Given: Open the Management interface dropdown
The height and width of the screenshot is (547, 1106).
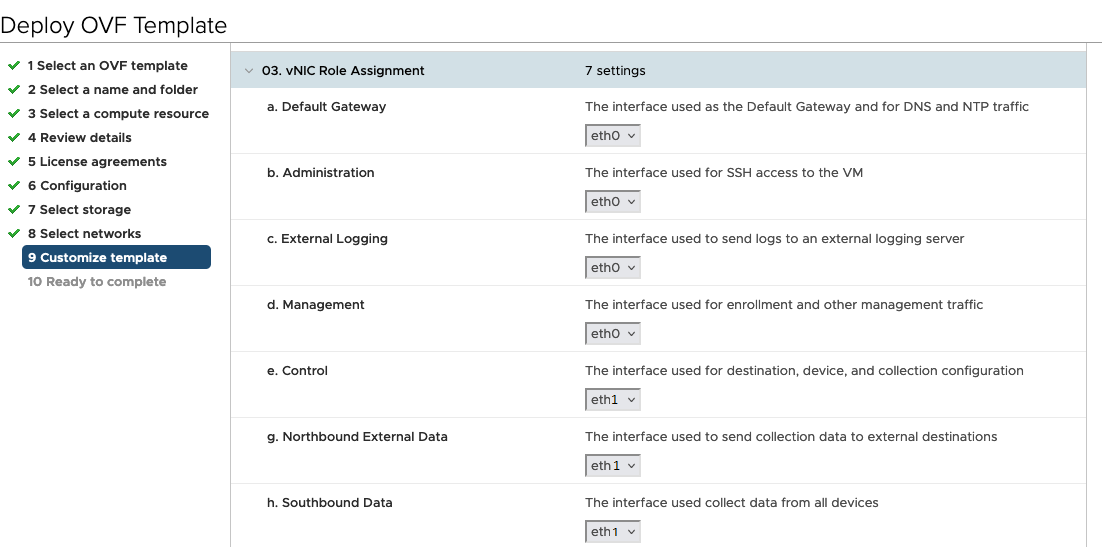Looking at the screenshot, I should pyautogui.click(x=612, y=334).
